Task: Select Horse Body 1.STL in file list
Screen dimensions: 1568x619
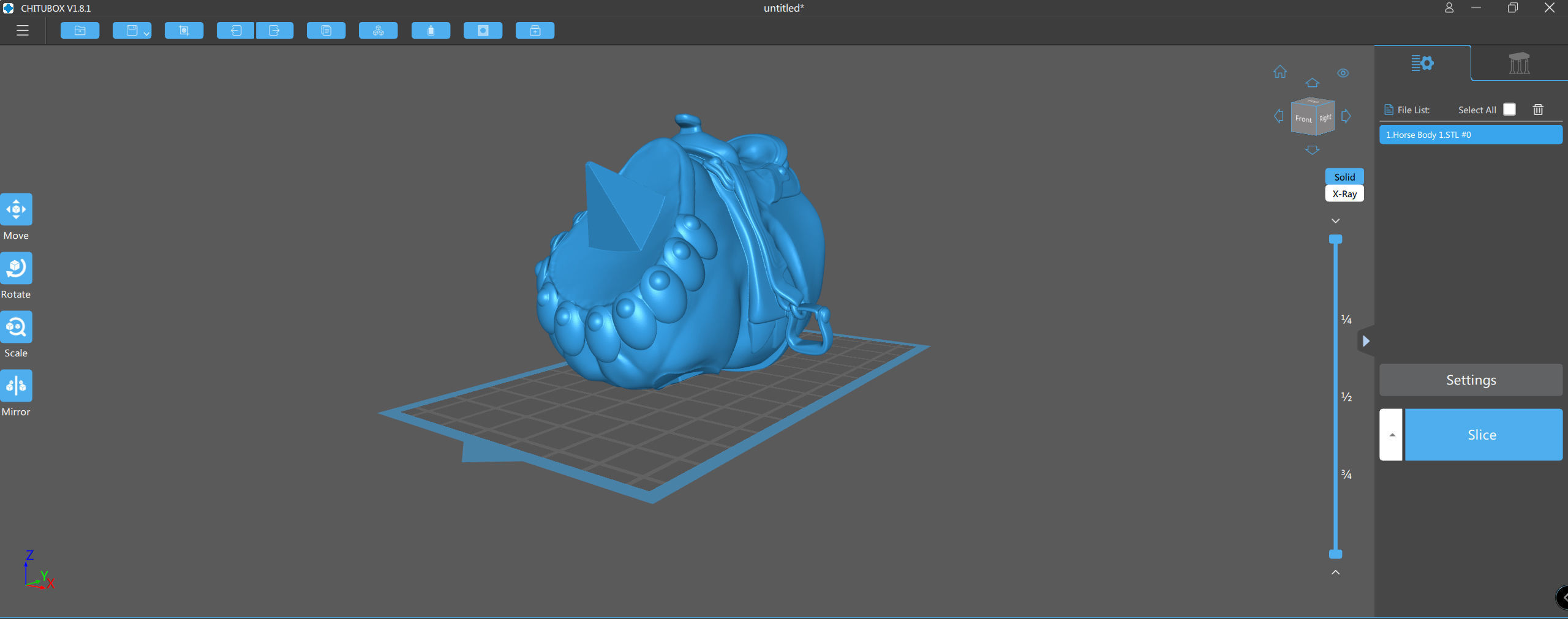Action: click(x=1471, y=135)
